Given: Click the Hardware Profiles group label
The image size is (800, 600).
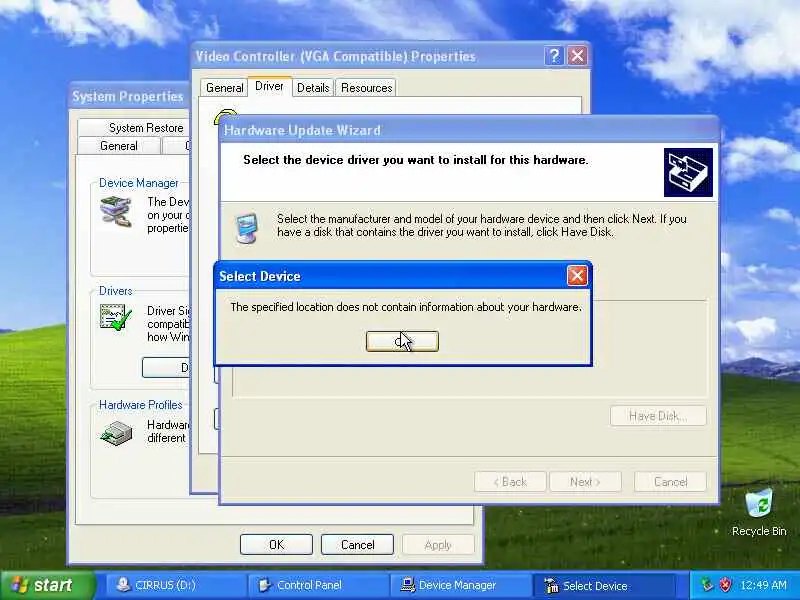Looking at the screenshot, I should (x=140, y=405).
